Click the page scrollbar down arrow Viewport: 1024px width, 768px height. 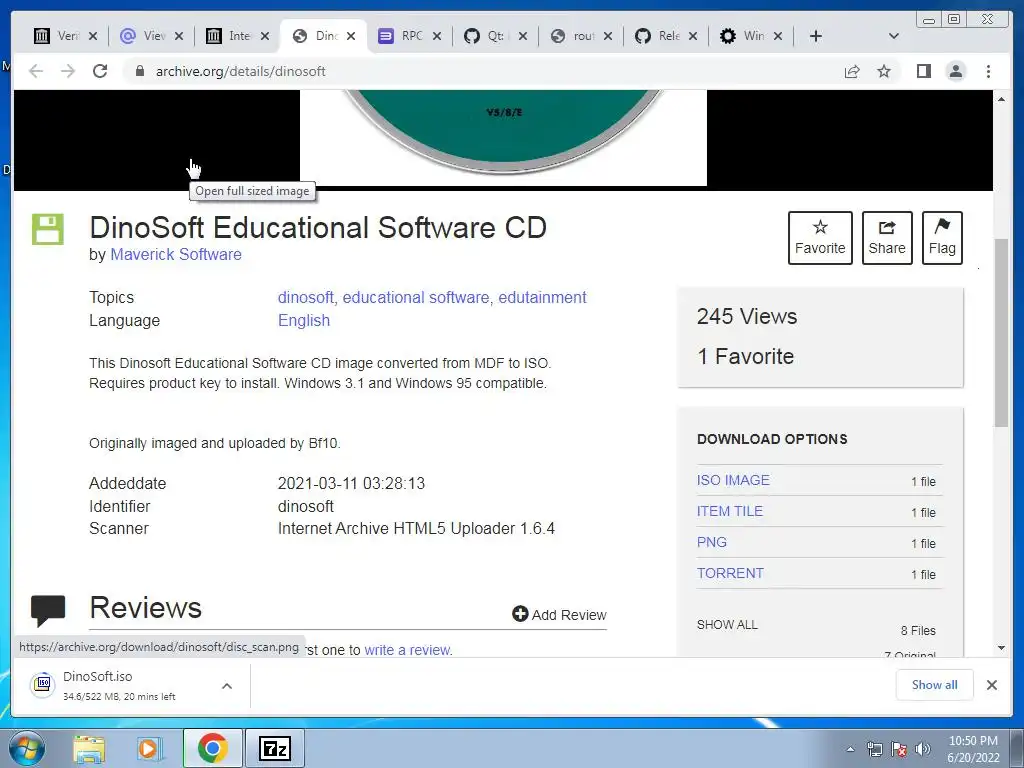tap(1001, 648)
